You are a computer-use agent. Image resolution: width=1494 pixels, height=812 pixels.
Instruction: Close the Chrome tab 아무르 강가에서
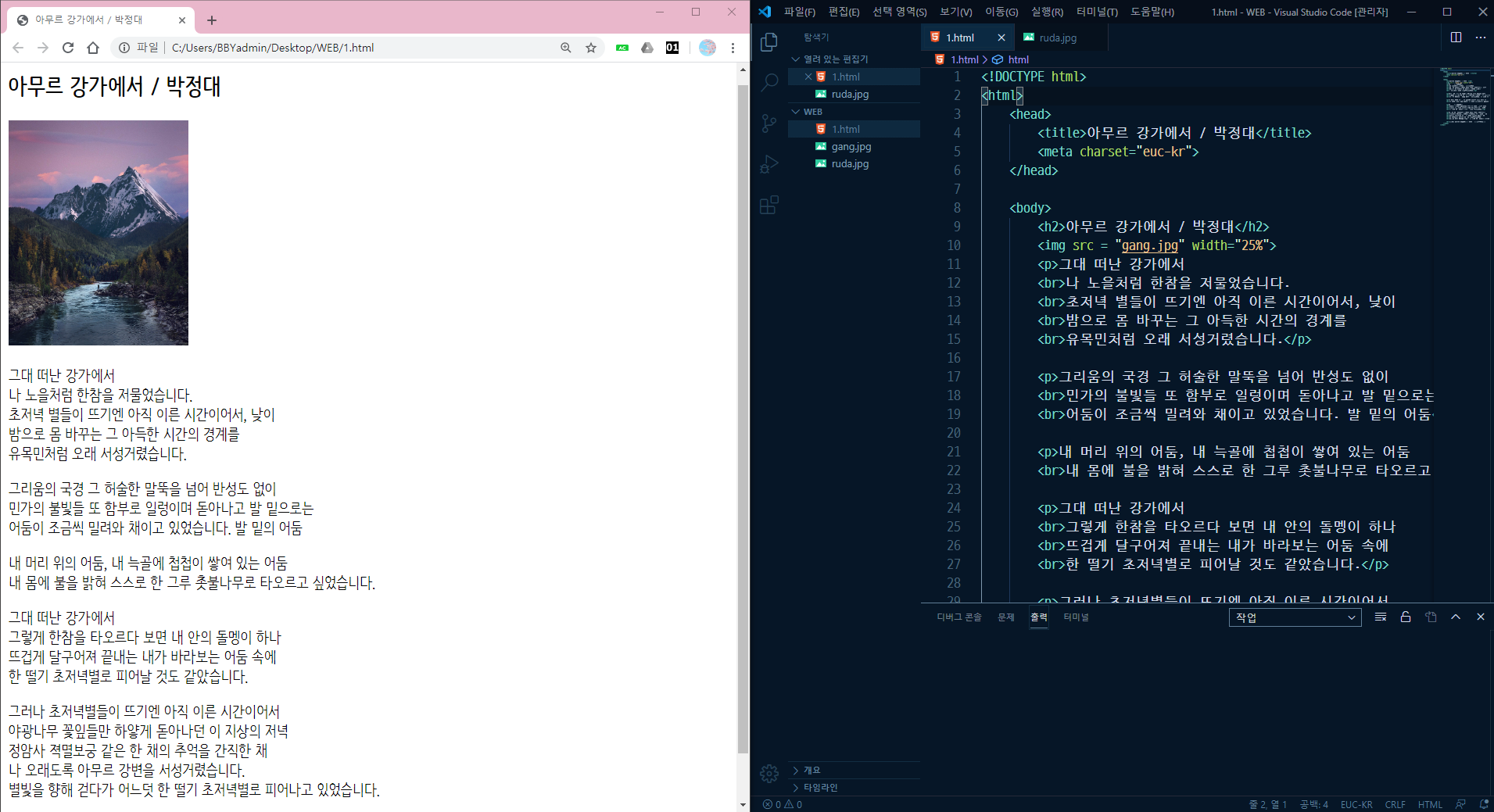tap(182, 20)
